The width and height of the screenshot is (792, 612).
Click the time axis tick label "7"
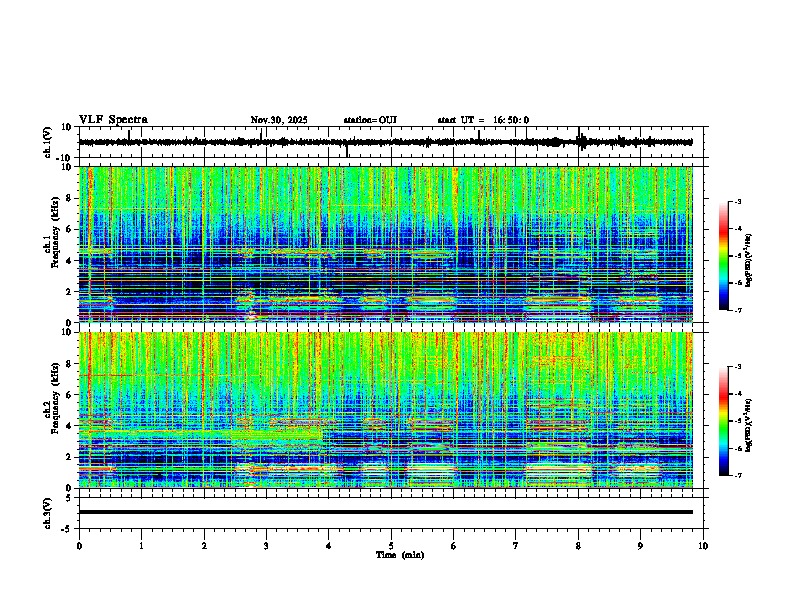516,546
